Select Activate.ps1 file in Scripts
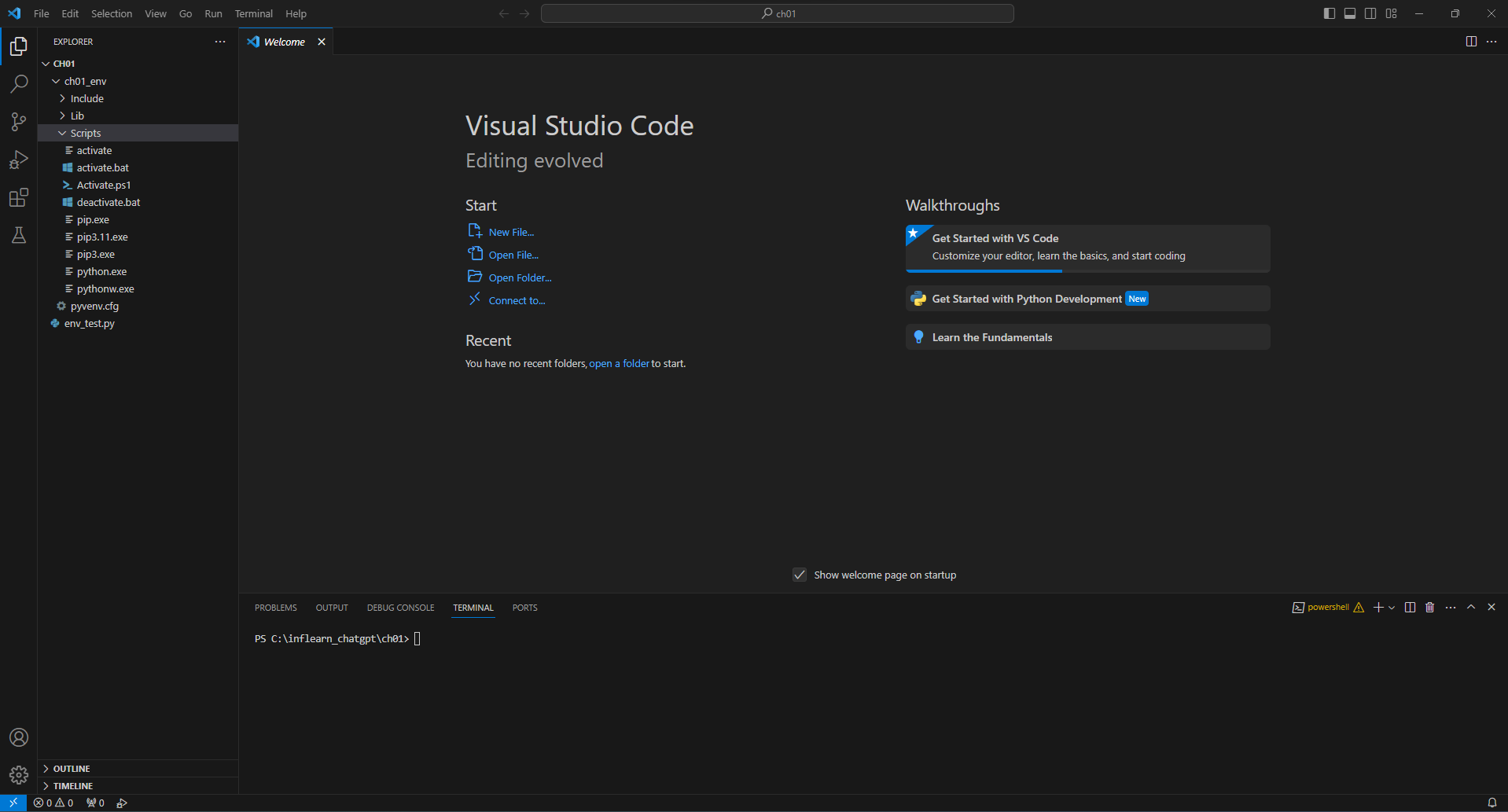1508x812 pixels. (138, 185)
